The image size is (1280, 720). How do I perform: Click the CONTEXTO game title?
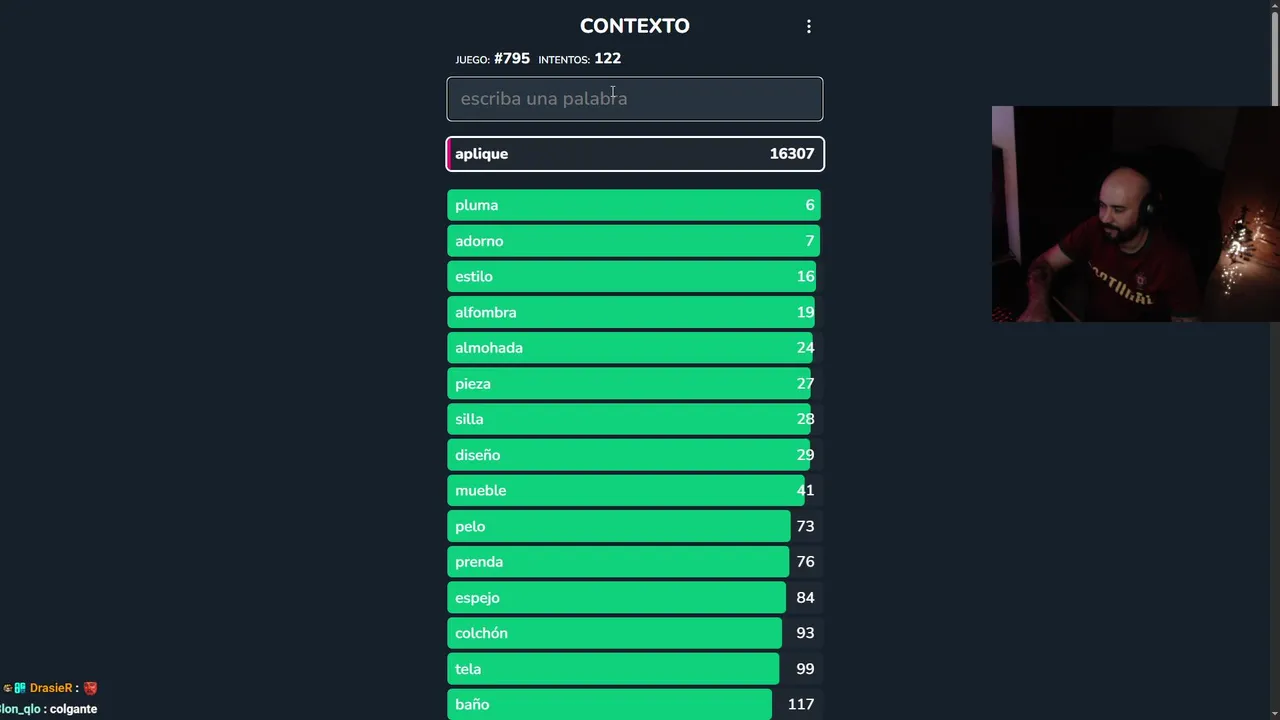pos(634,26)
